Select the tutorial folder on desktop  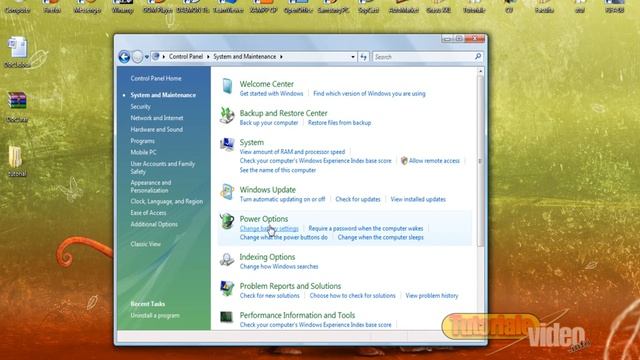pyautogui.click(x=16, y=157)
